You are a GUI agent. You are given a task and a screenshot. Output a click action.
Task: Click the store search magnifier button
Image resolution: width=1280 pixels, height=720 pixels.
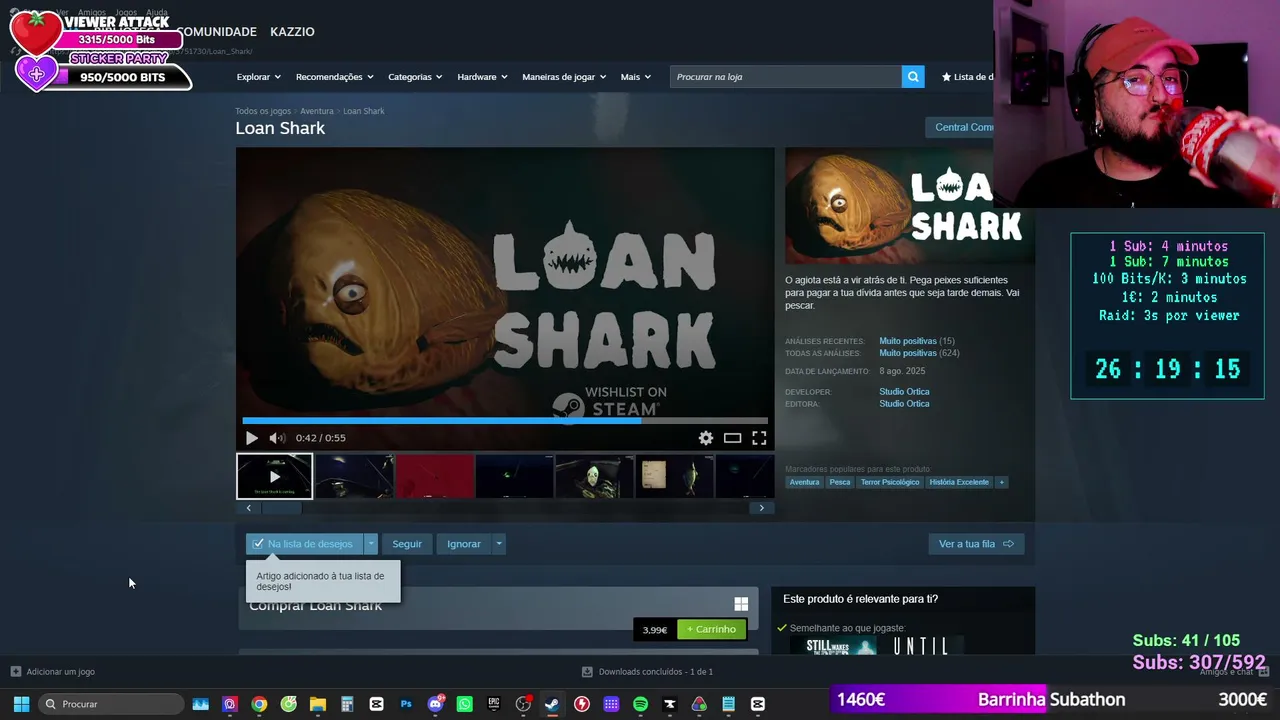(x=913, y=77)
